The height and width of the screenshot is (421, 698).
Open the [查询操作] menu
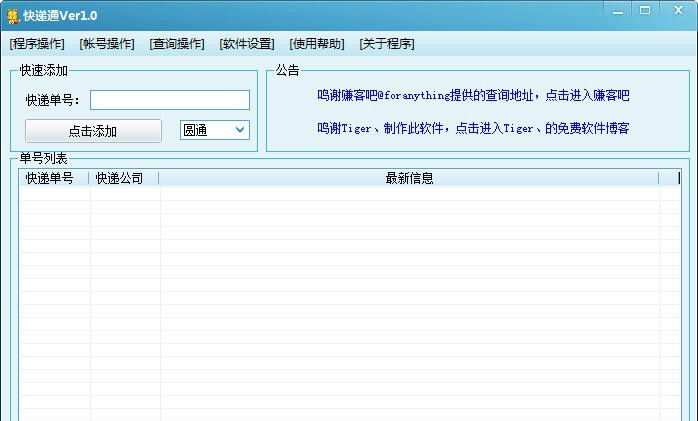click(x=177, y=44)
